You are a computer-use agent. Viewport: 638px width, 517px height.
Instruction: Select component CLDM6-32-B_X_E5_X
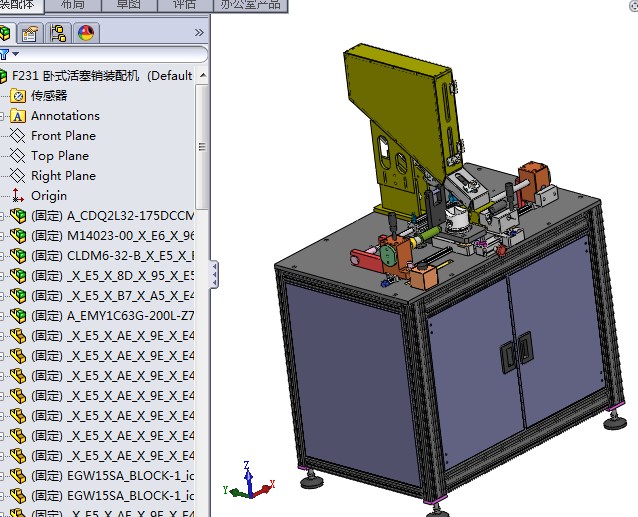(112, 255)
